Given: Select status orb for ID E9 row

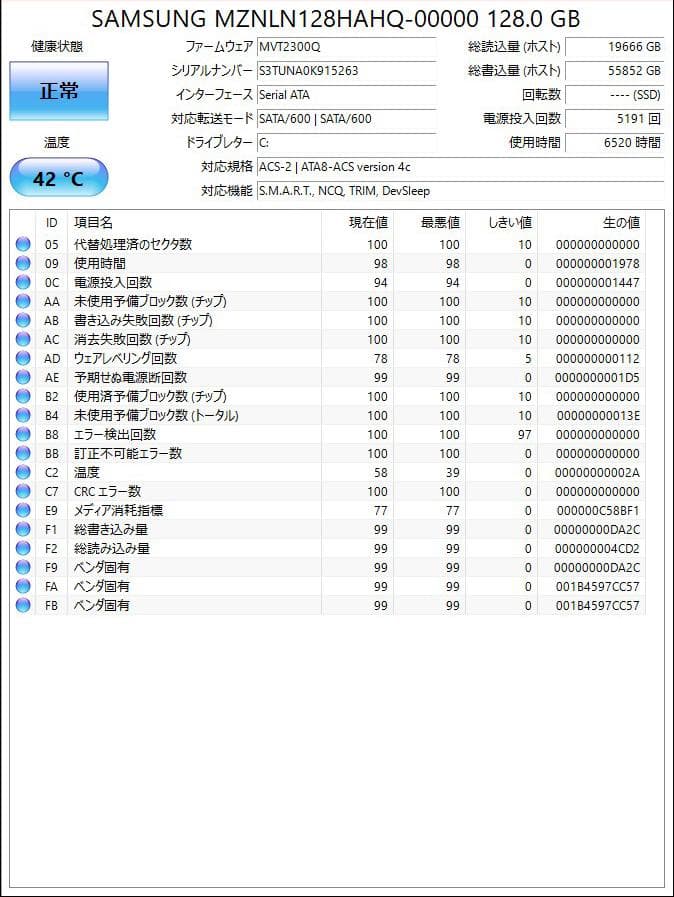Looking at the screenshot, I should pyautogui.click(x=23, y=510).
